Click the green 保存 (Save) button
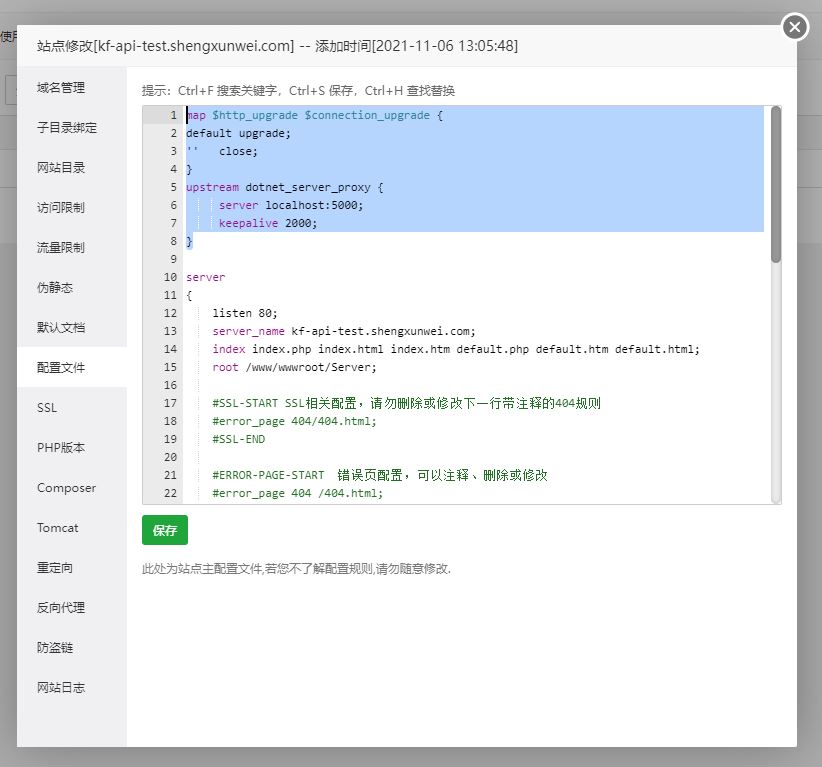This screenshot has height=767, width=822. tap(164, 530)
